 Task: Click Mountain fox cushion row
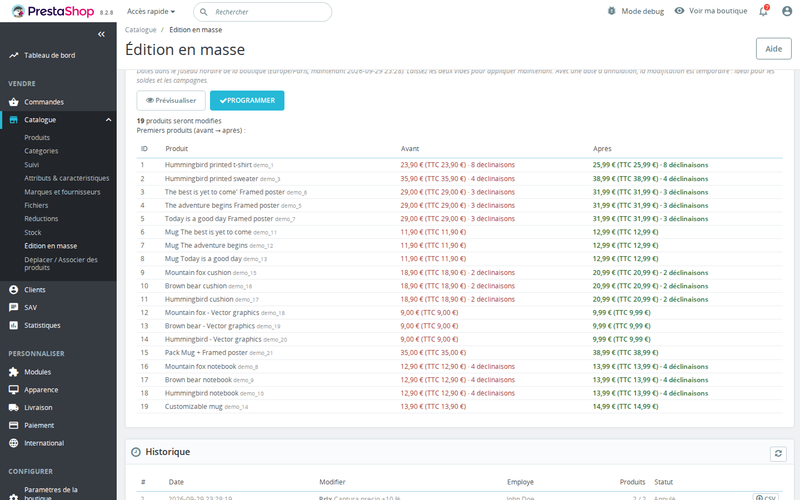[x=459, y=272]
